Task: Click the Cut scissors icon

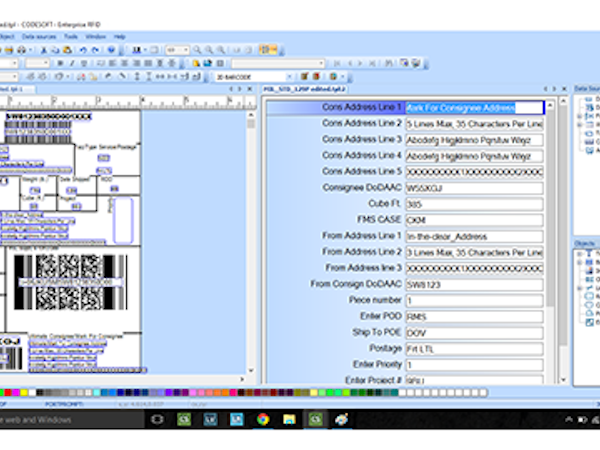Action: click(44, 50)
